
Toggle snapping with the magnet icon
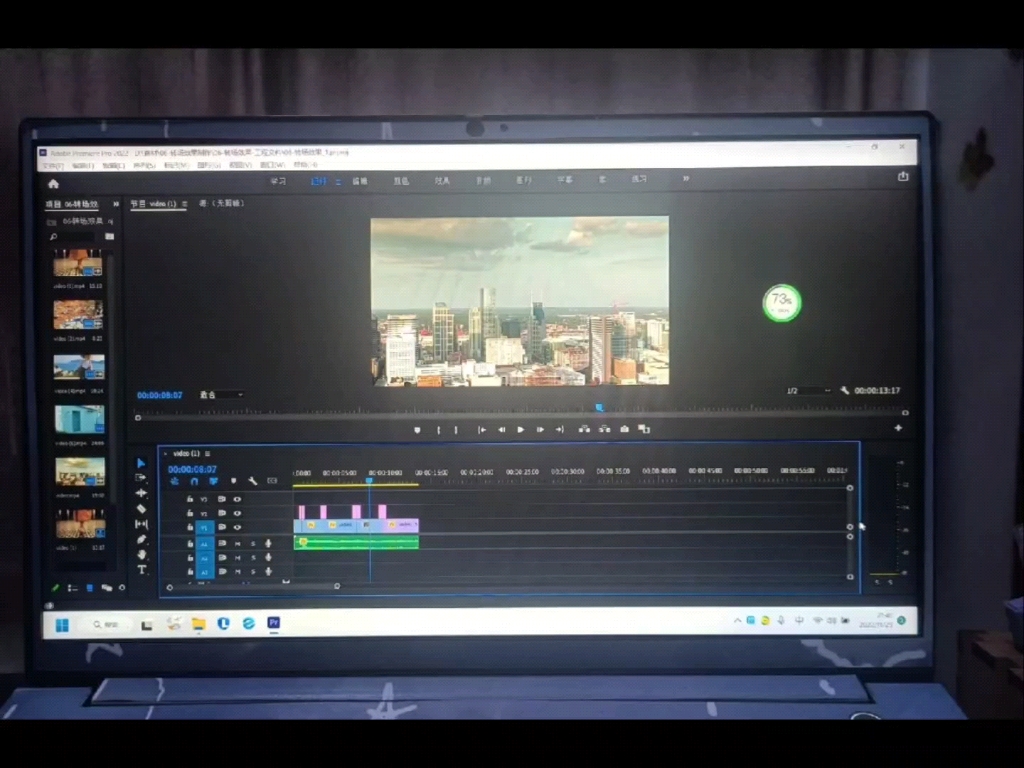(195, 482)
